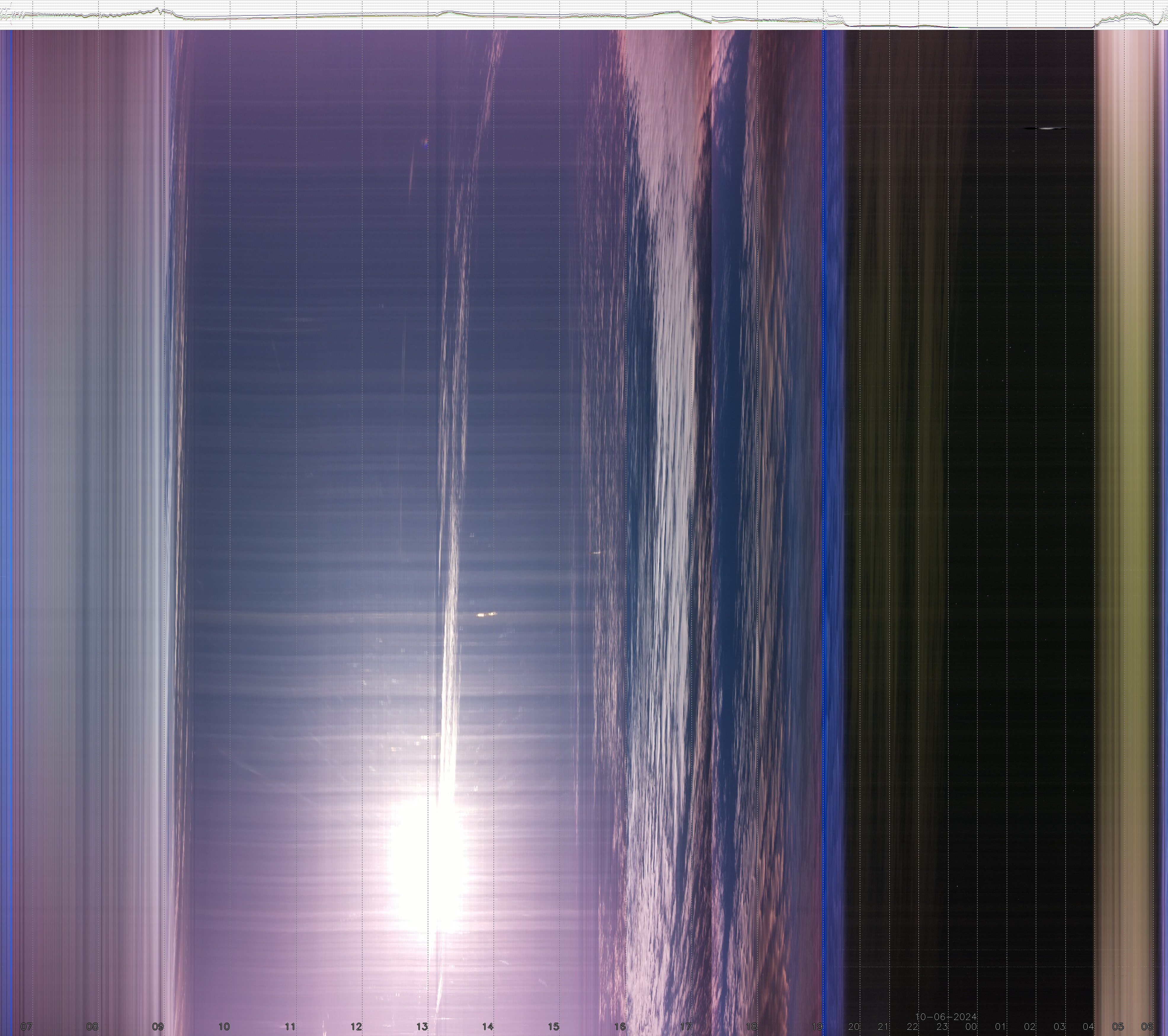Click the 16 hour label
The width and height of the screenshot is (1168, 1036).
(x=620, y=1026)
